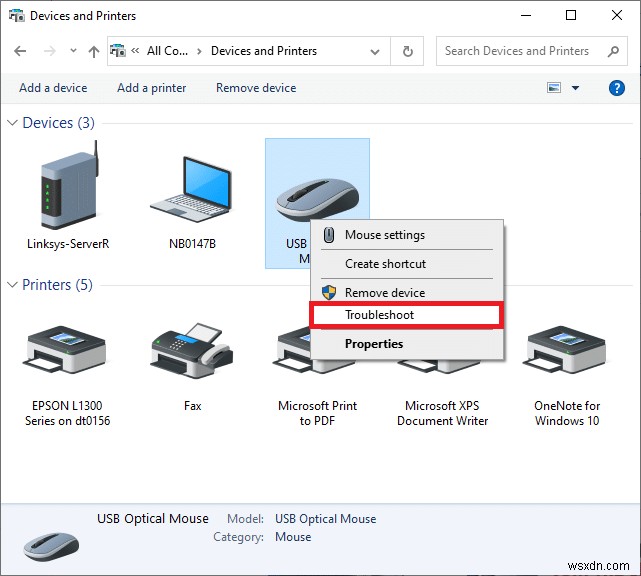The height and width of the screenshot is (576, 641).
Task: Click the Search Devices and Printers field
Action: click(x=531, y=51)
